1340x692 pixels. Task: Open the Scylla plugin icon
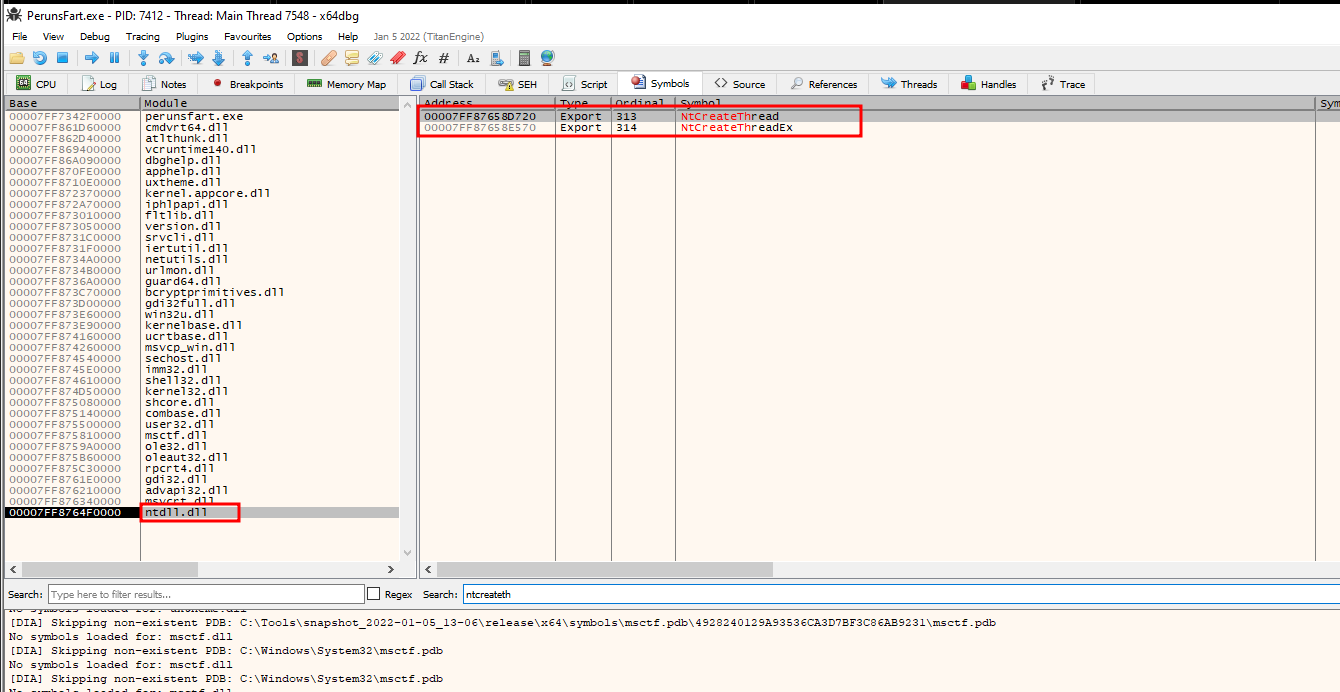[x=299, y=58]
